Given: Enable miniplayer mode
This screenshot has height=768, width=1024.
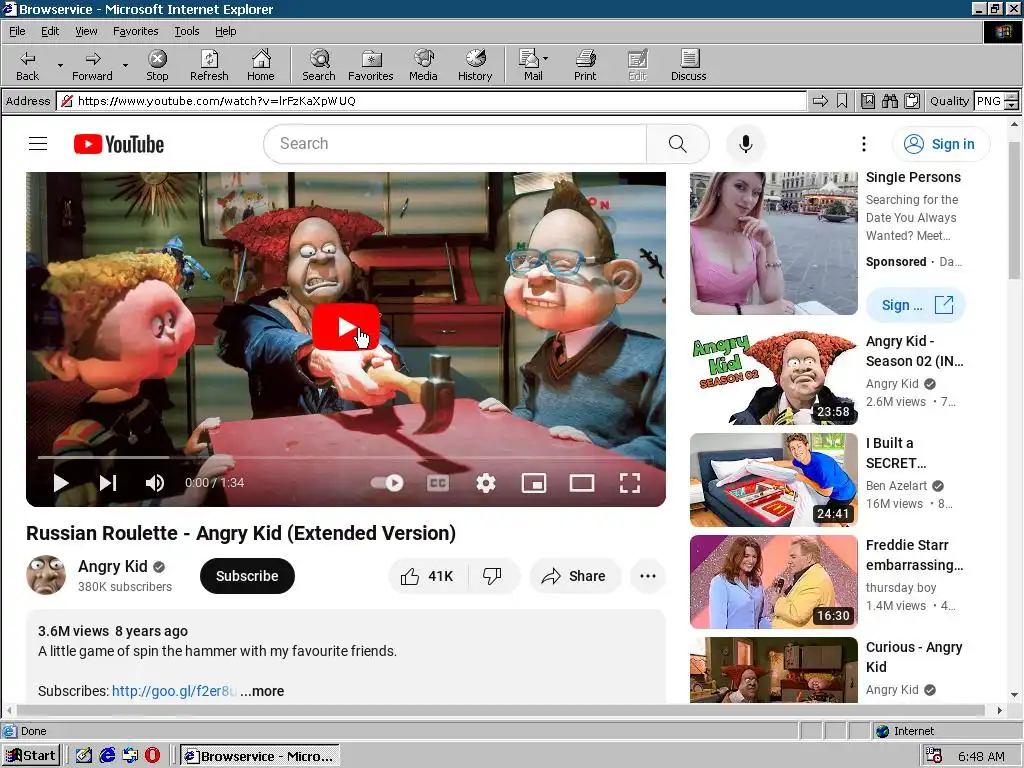Looking at the screenshot, I should pyautogui.click(x=534, y=483).
